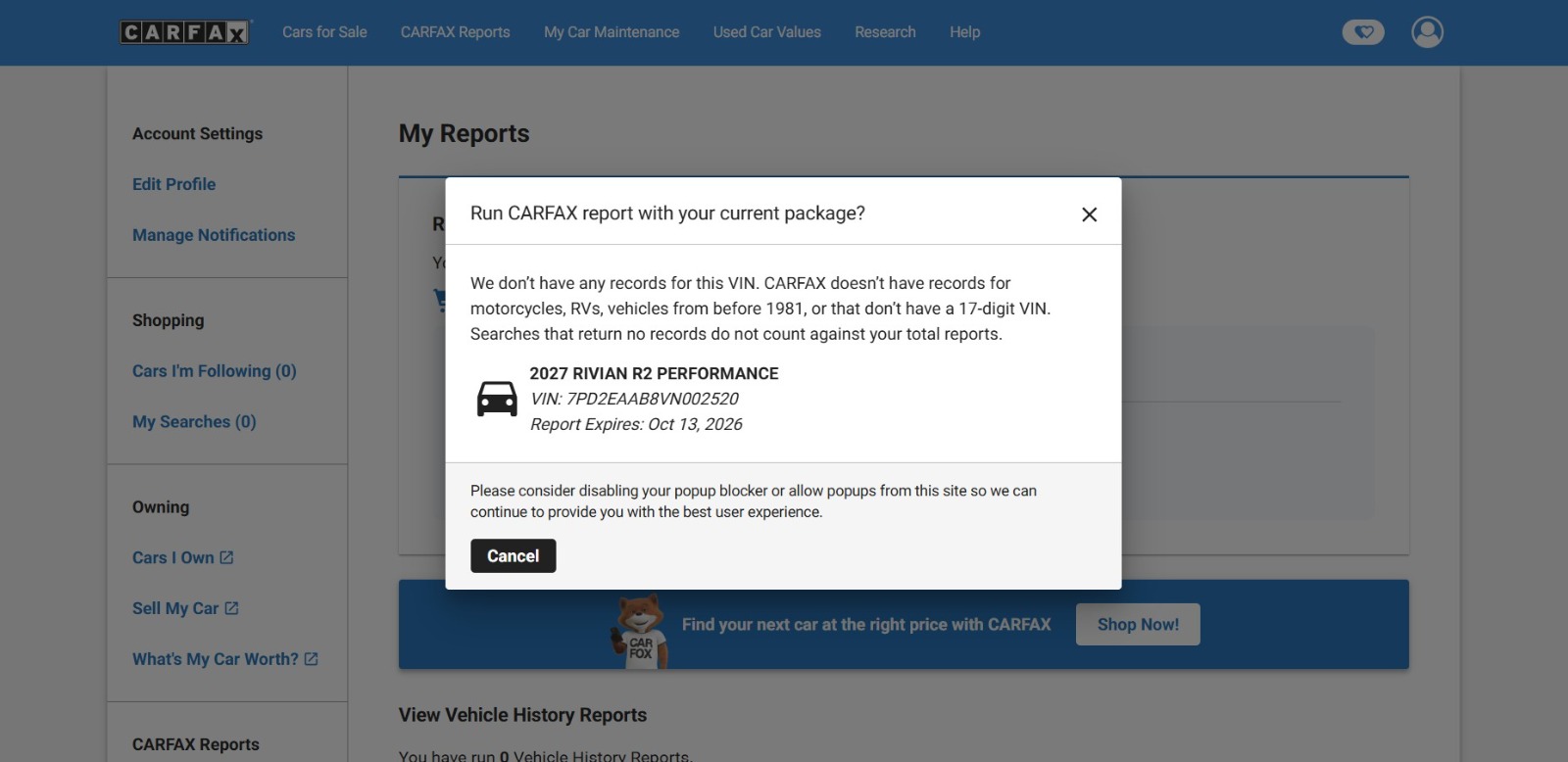Screen dimensions: 1568x762
Task: Click the Car Fox mascot image
Action: (640, 632)
